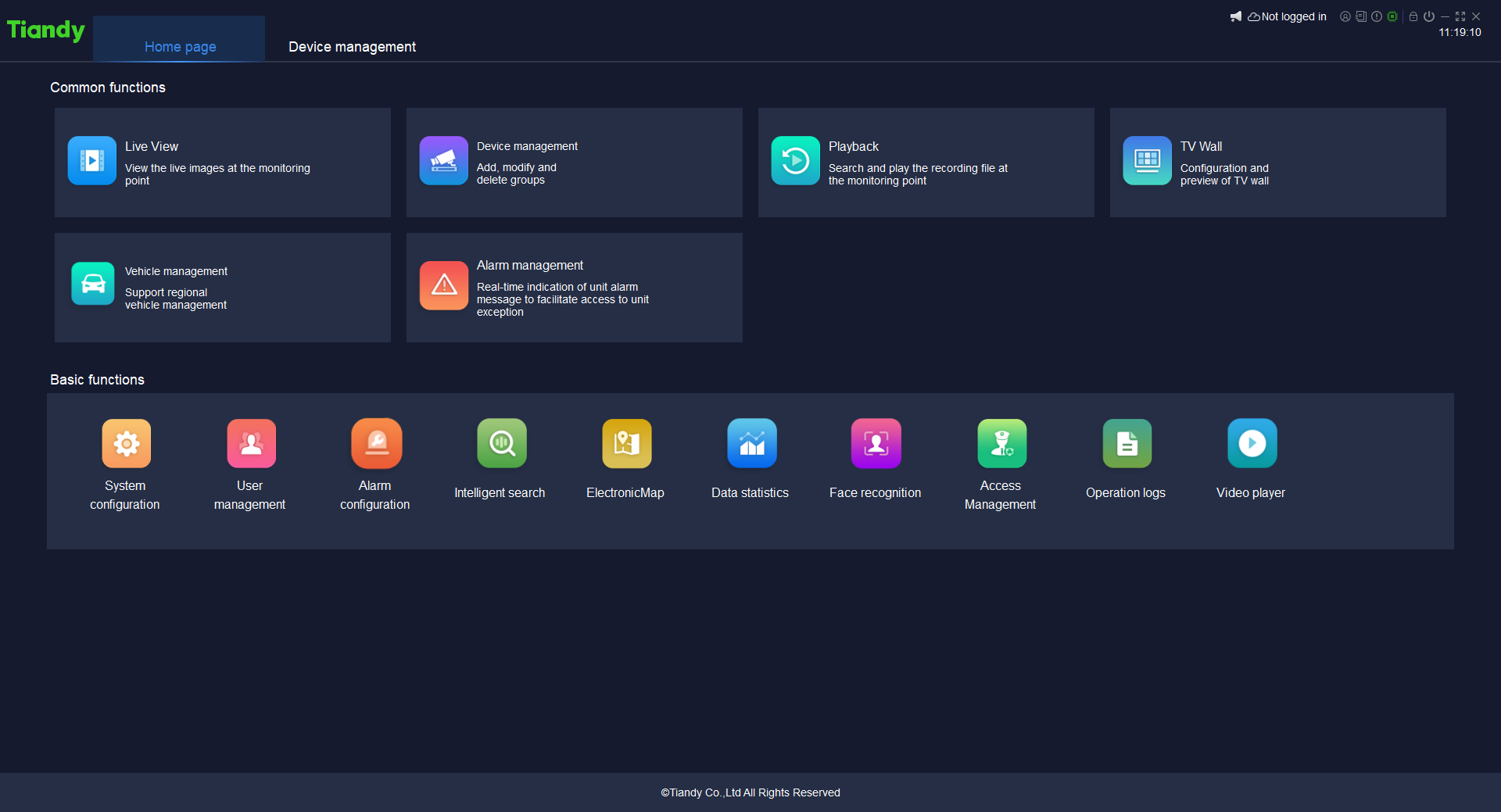Screen dimensions: 1501x812
Task: View Operation logs
Action: pyautogui.click(x=1127, y=443)
